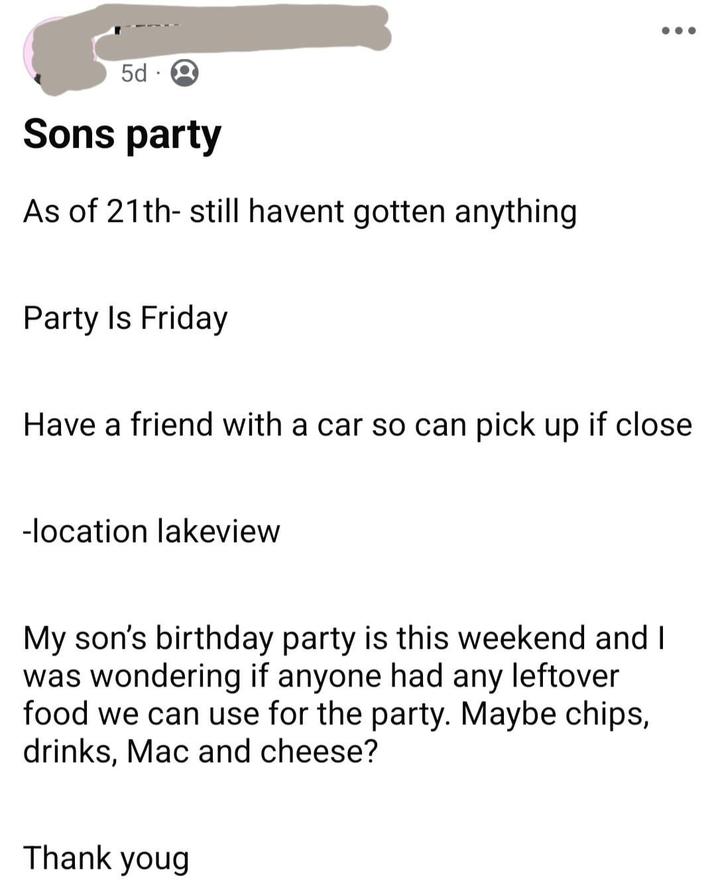The image size is (716, 890).
Task: Expand post actions via the ellipsis control
Action: click(678, 30)
